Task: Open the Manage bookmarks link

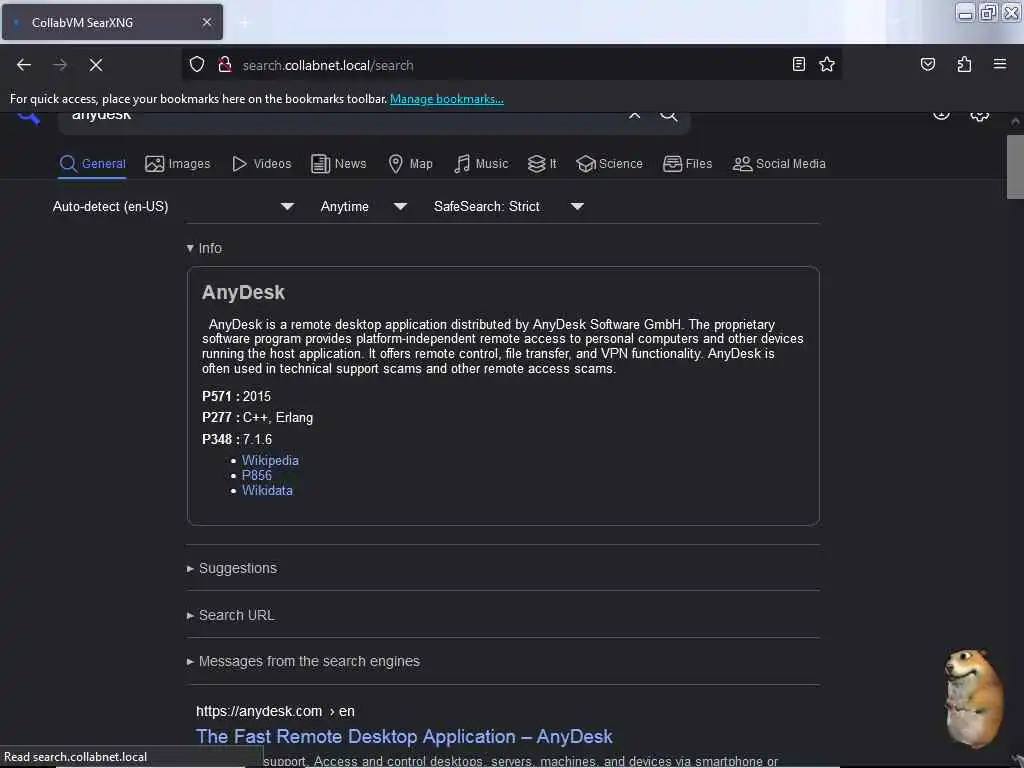Action: click(447, 99)
